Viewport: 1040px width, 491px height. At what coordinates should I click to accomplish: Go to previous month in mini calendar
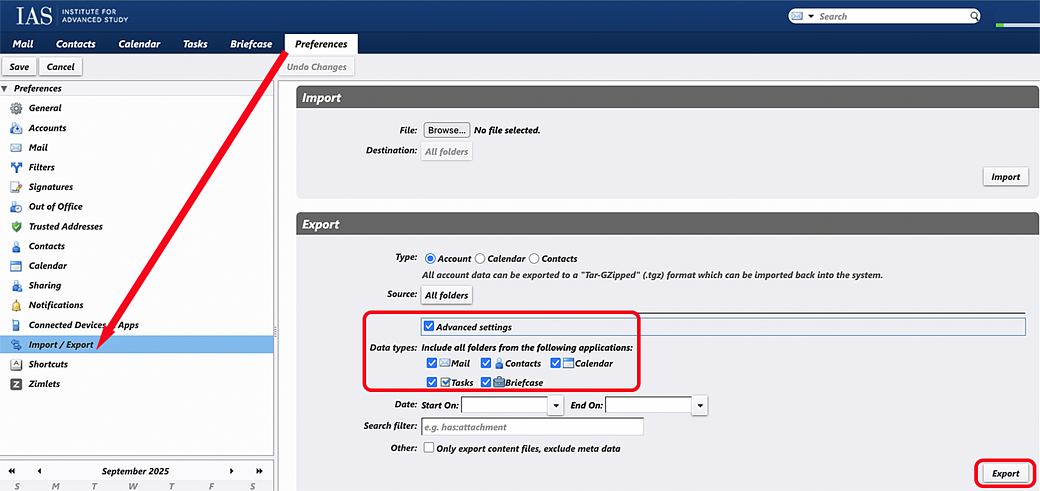pyautogui.click(x=39, y=471)
